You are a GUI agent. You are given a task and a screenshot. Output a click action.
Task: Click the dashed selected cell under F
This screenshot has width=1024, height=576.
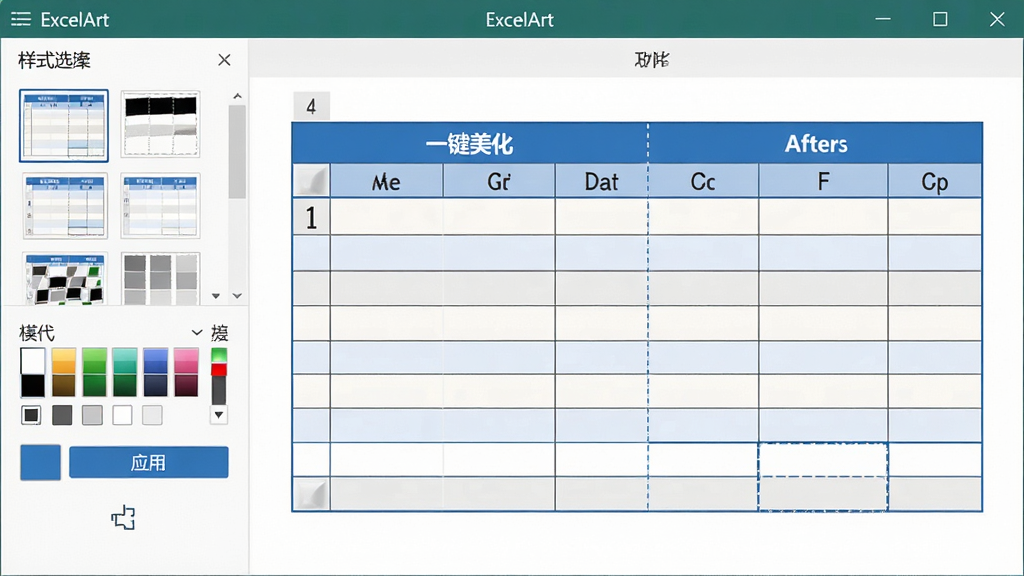(823, 477)
